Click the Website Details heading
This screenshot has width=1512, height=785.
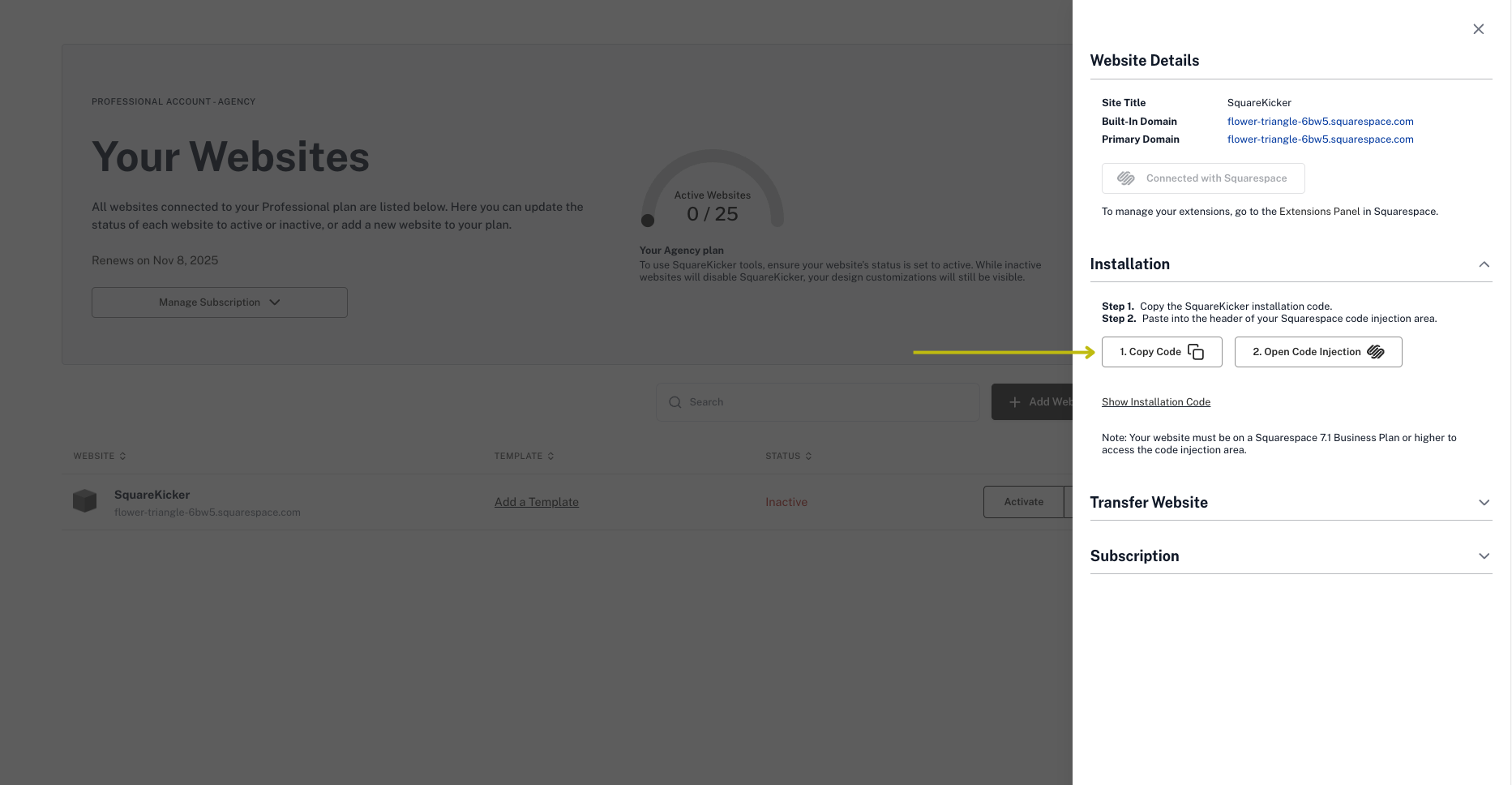click(x=1144, y=61)
